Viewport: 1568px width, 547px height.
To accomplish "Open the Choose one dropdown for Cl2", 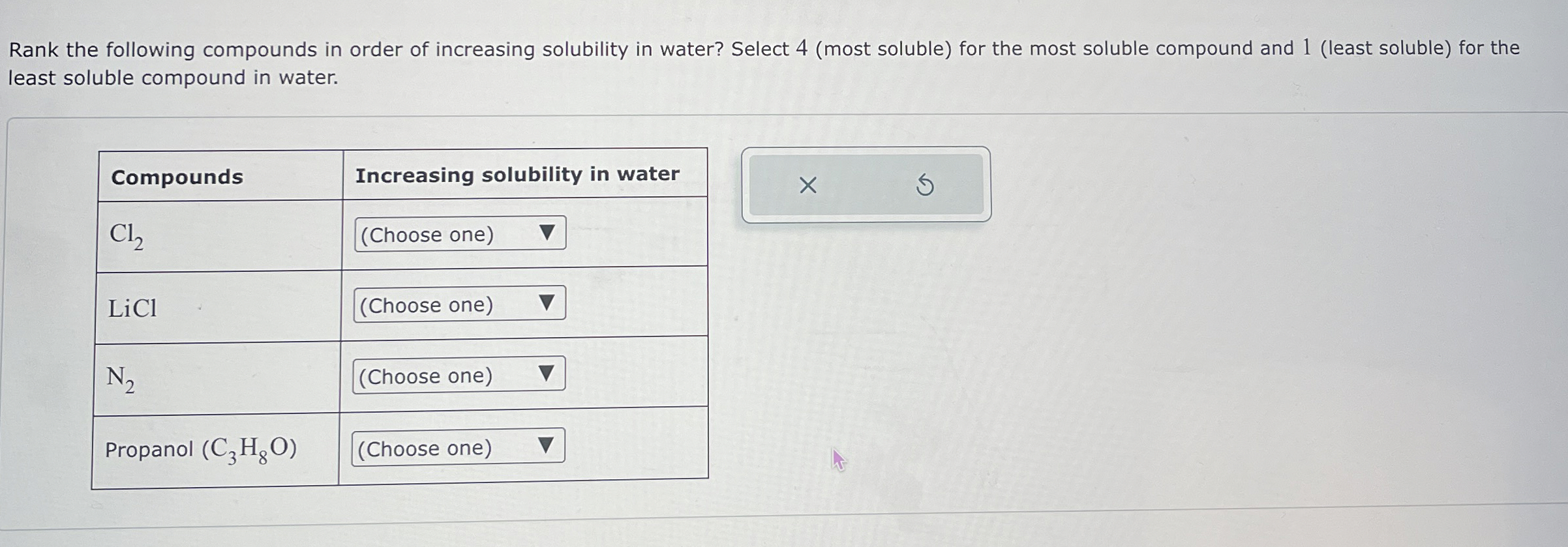I will 457,233.
